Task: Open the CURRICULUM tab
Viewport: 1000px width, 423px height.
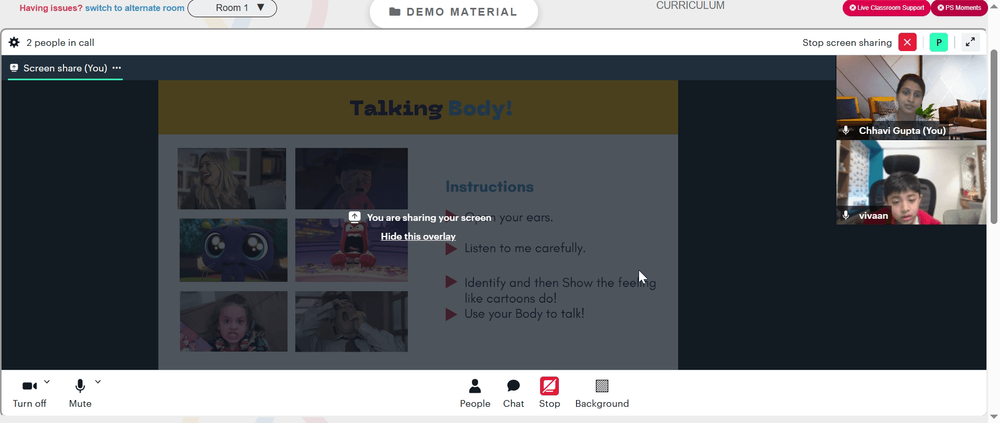Action: point(690,6)
